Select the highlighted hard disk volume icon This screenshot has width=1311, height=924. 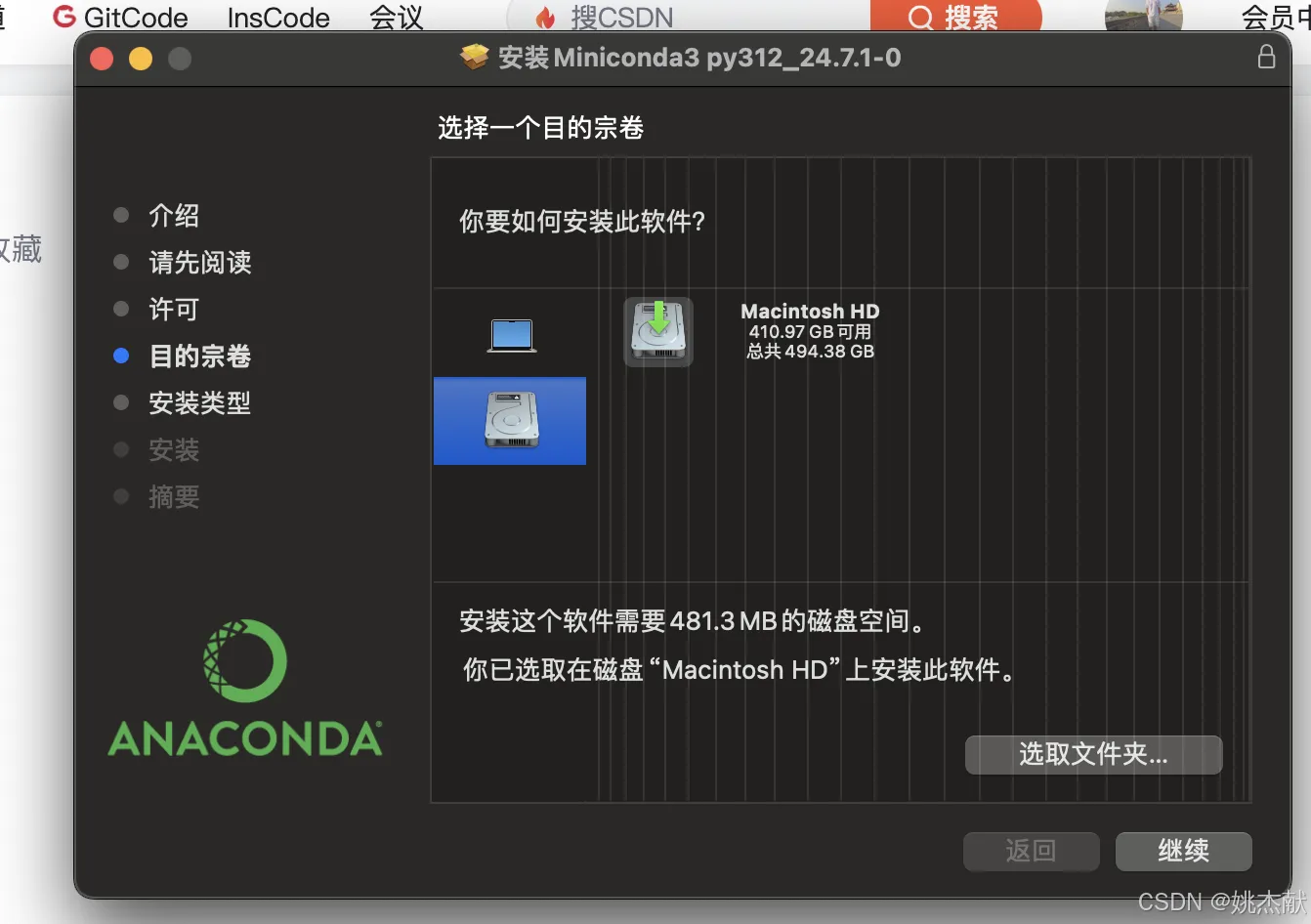tap(510, 420)
